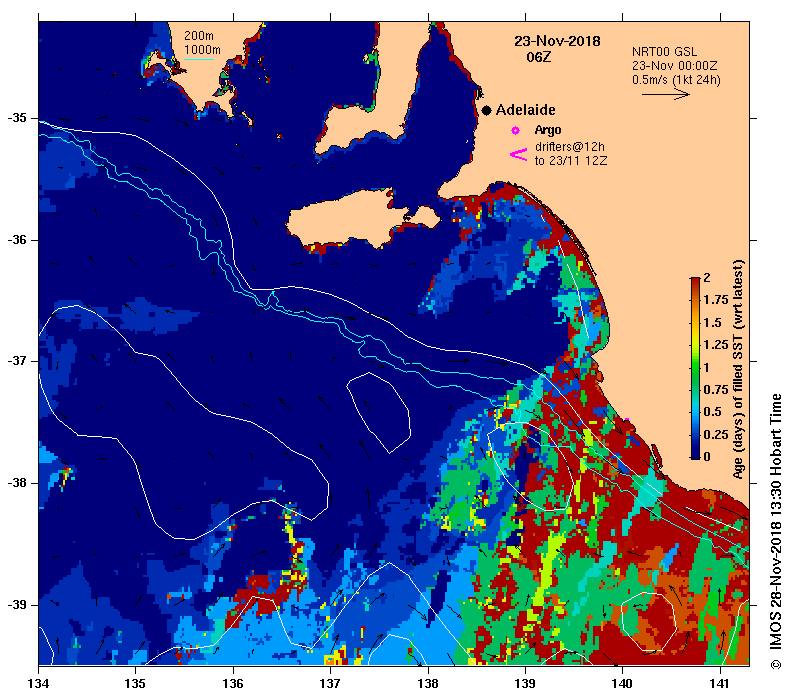Click the Argo legend text label
Screen dimensions: 791x700
coord(548,130)
